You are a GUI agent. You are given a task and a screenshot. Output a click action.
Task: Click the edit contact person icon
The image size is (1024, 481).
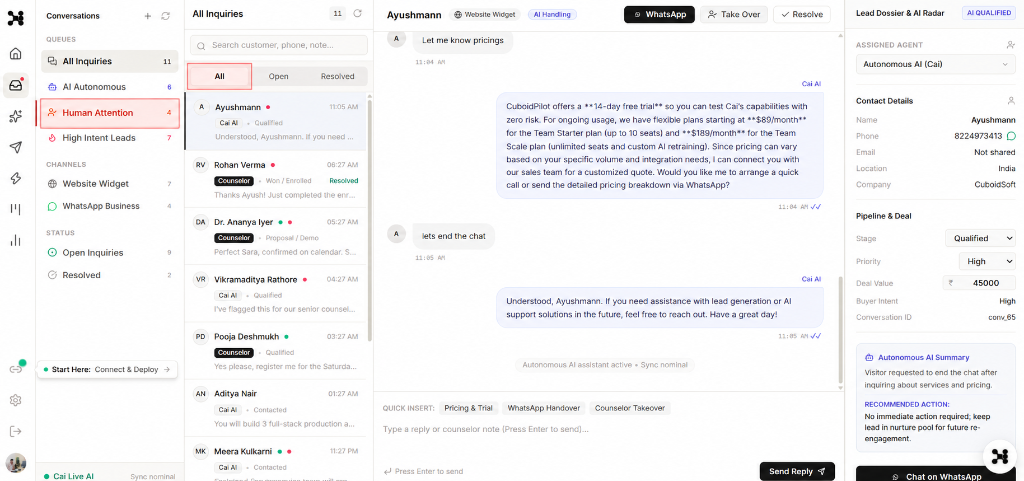pyautogui.click(x=1011, y=101)
